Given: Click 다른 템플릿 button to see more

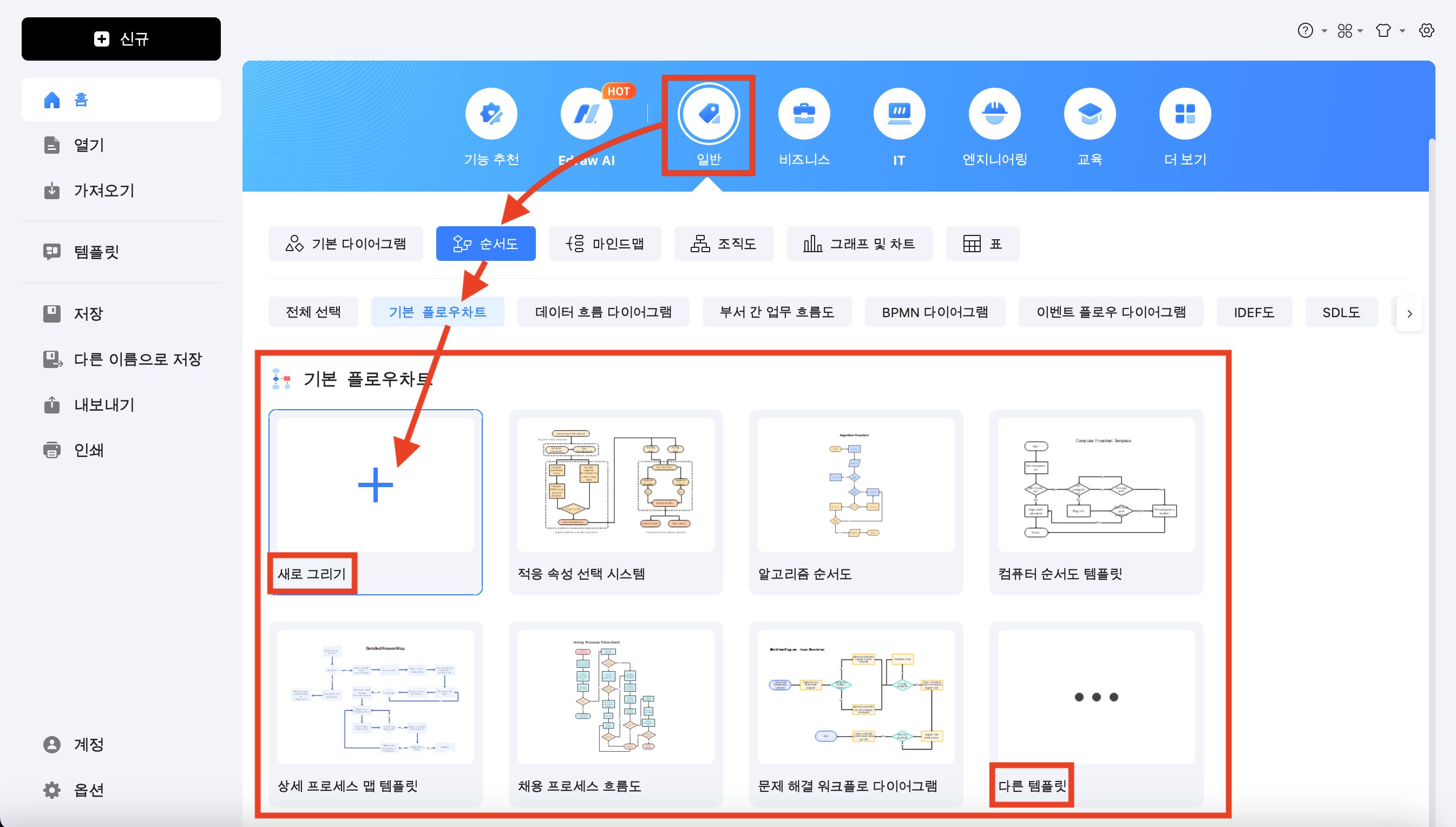Looking at the screenshot, I should [x=1032, y=785].
